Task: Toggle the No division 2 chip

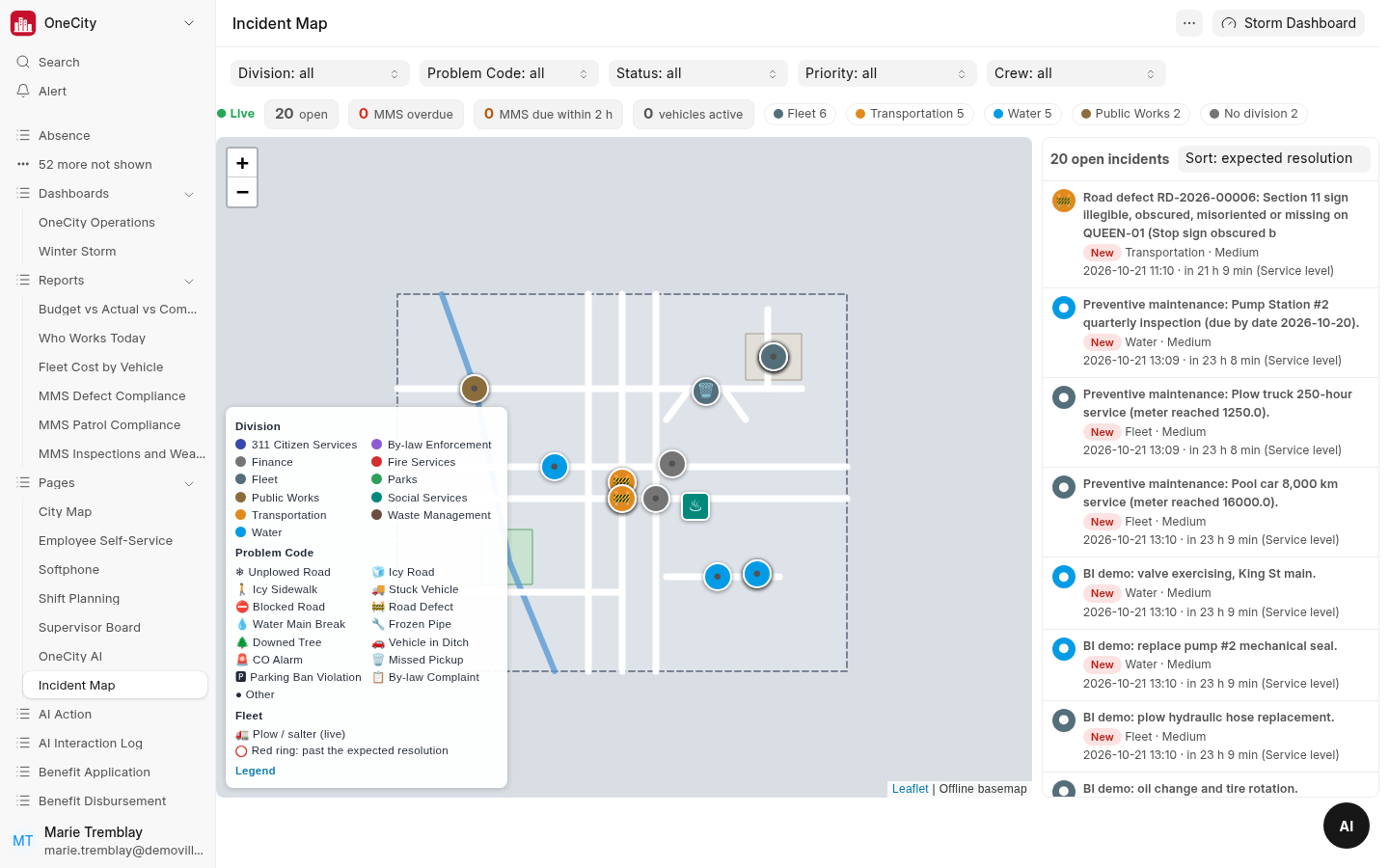Action: 1254,114
